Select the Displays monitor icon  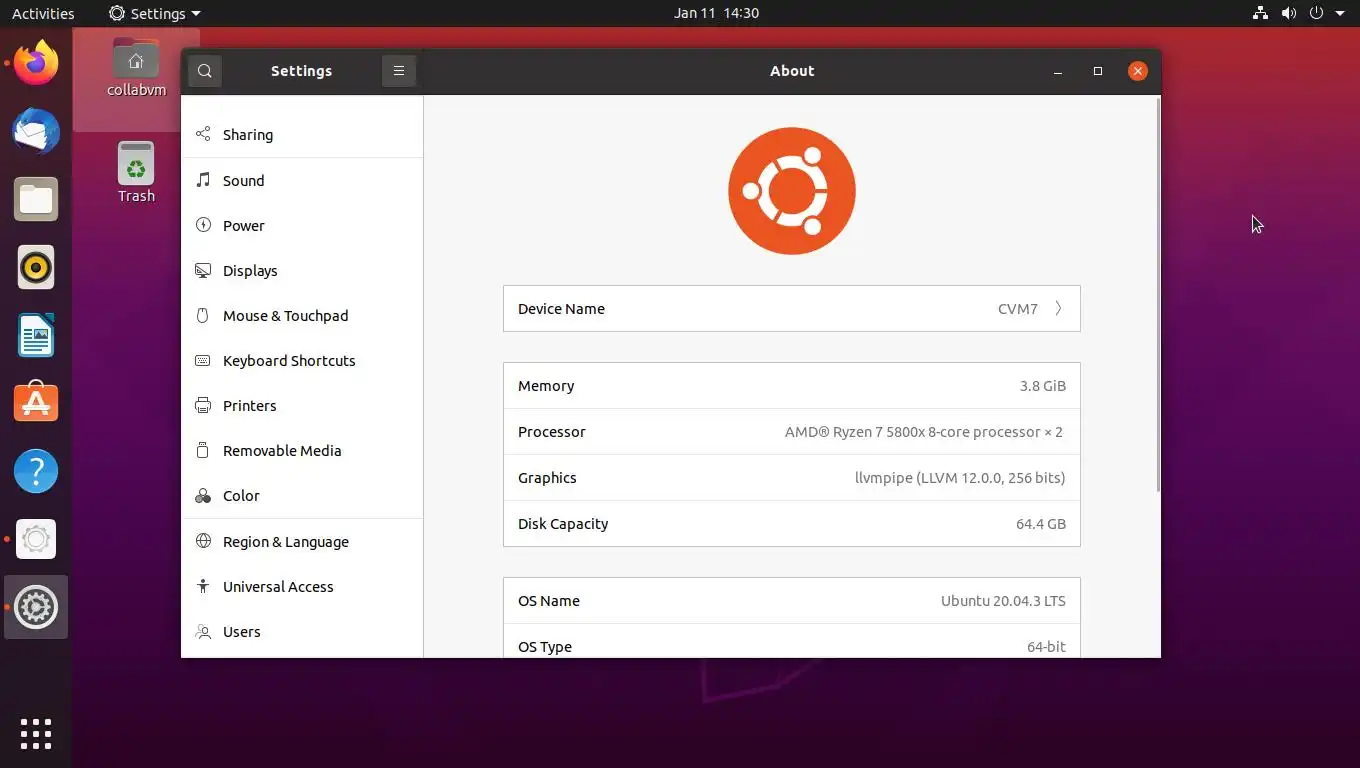(203, 270)
